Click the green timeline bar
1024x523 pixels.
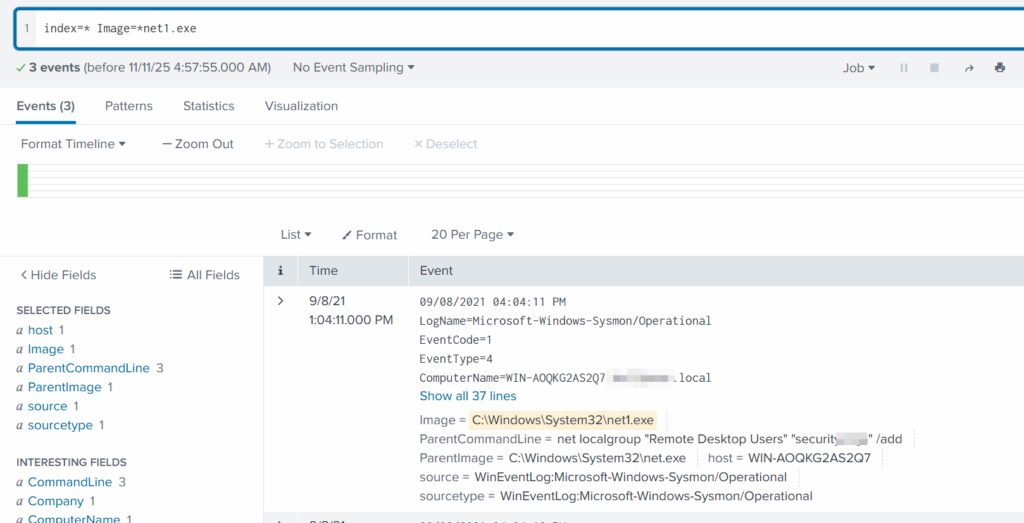pyautogui.click(x=22, y=180)
